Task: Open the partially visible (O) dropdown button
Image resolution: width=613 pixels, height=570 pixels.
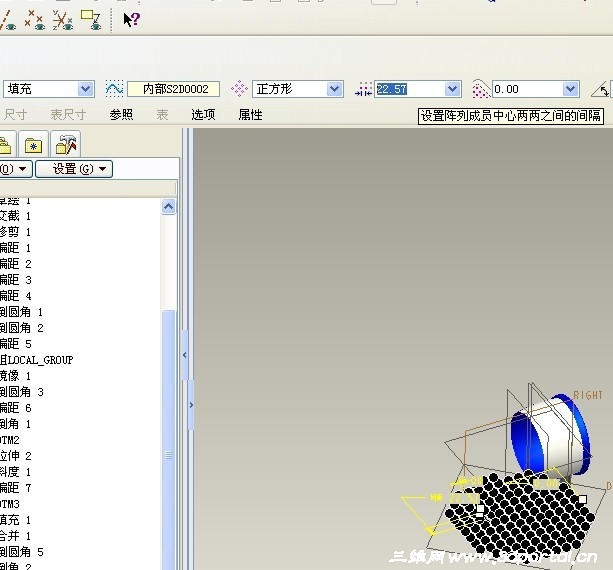Action: click(x=16, y=169)
